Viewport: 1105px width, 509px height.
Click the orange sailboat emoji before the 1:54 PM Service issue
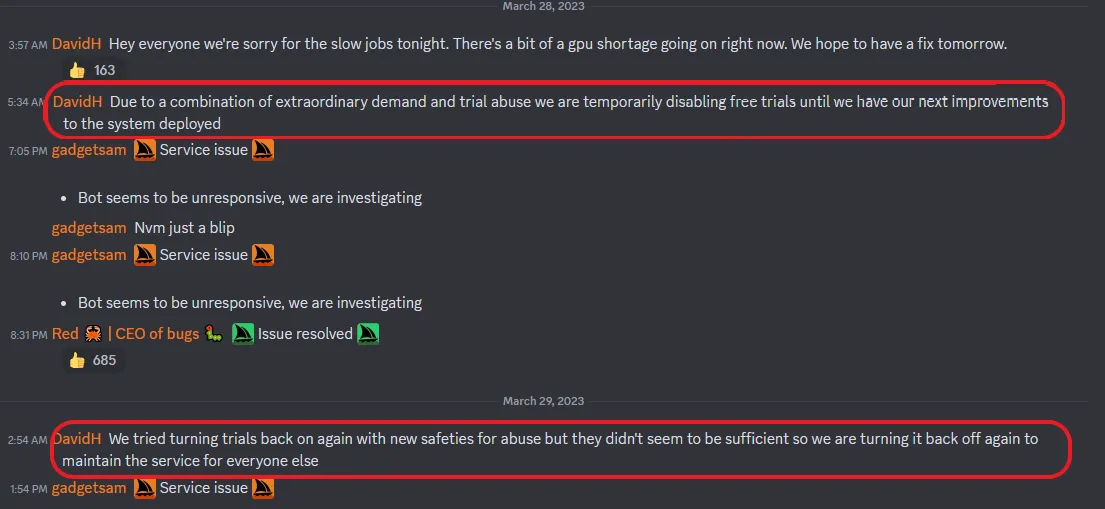[144, 488]
